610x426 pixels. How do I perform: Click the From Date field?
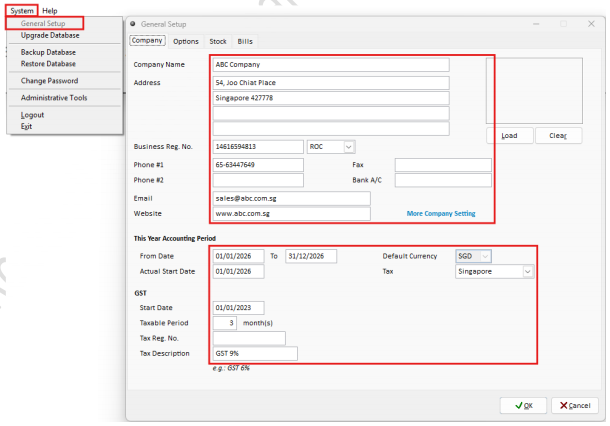[x=238, y=256]
